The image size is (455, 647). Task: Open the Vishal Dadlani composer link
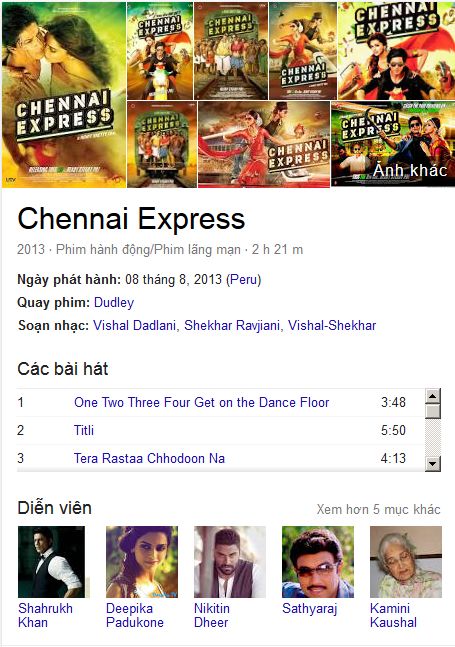[134, 326]
